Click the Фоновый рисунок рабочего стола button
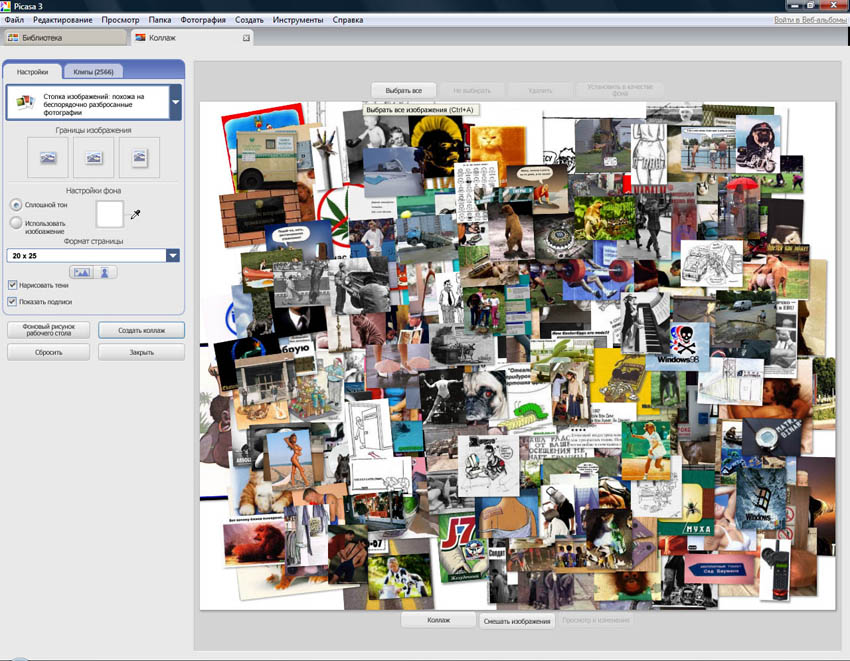 click(x=48, y=330)
